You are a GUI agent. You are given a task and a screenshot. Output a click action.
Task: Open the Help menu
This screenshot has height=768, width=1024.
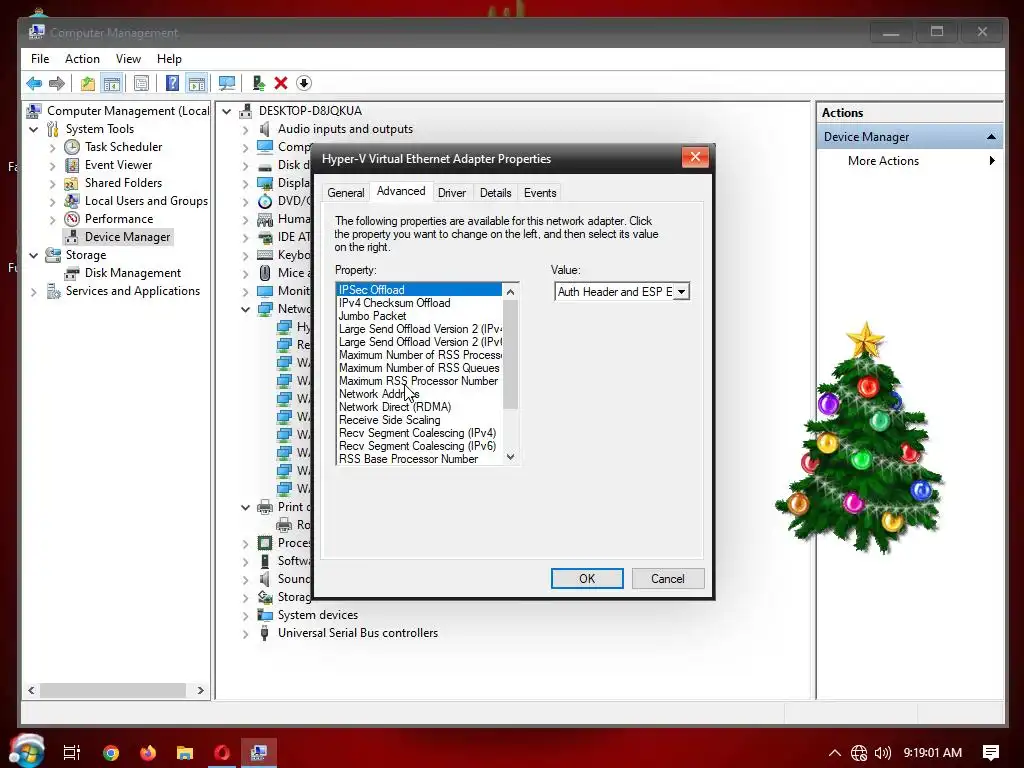169,59
